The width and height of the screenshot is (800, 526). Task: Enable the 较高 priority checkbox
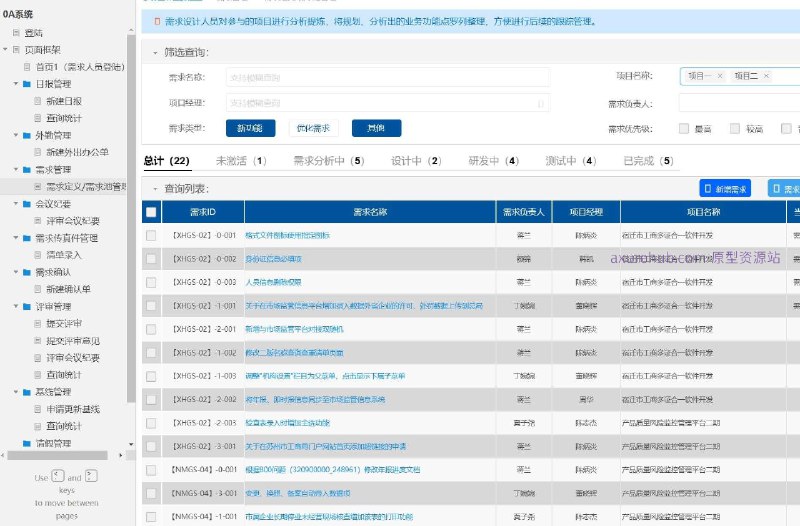pos(735,129)
